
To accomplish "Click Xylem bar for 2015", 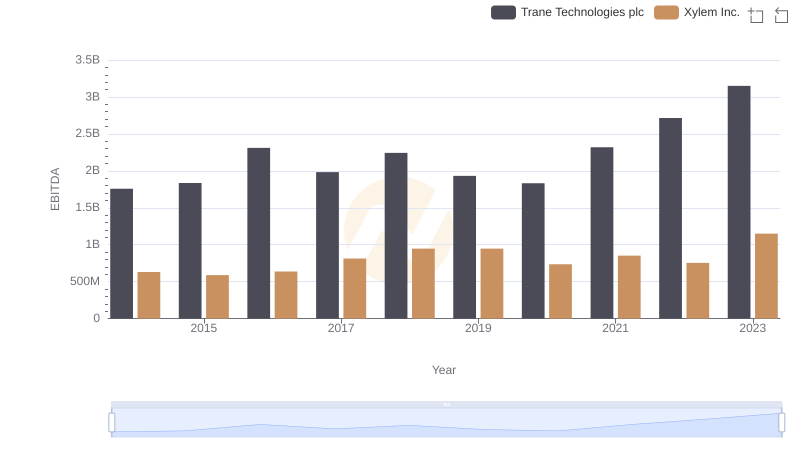I will click(217, 297).
